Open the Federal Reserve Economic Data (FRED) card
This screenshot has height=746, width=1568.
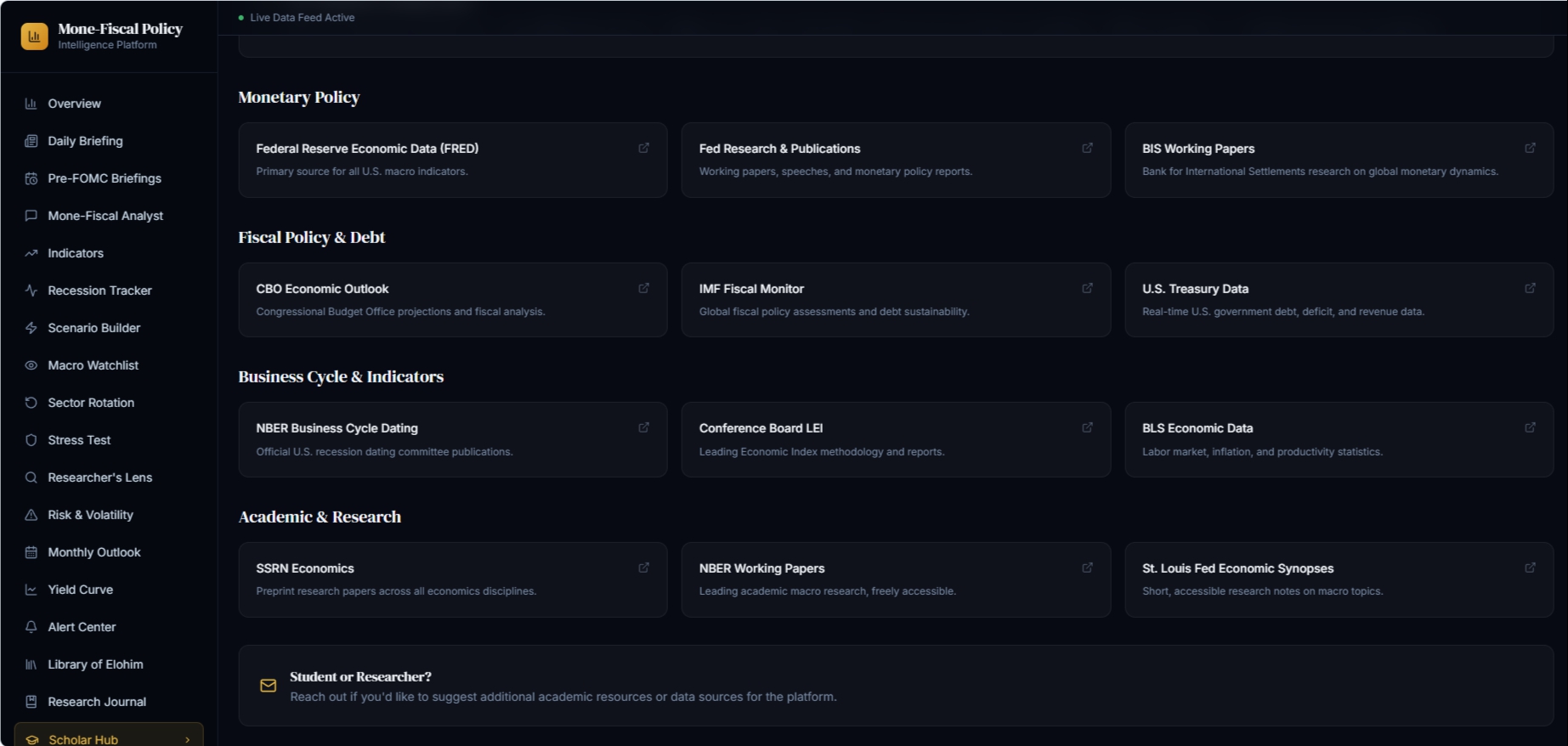tap(453, 160)
